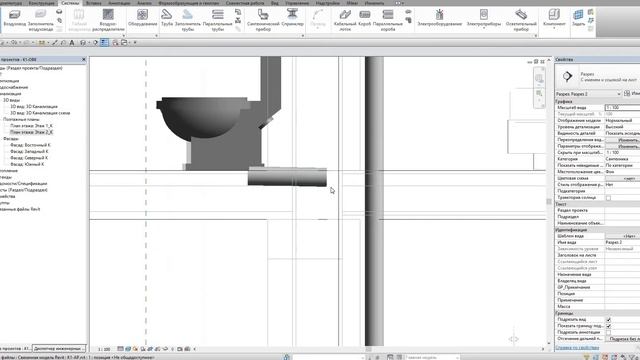Choose the Заполнитель трубы (pipe placeholder) tool

coord(188,20)
